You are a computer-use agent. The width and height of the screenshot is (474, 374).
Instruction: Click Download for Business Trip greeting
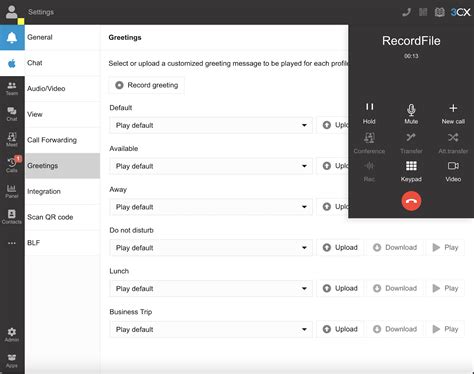point(395,329)
